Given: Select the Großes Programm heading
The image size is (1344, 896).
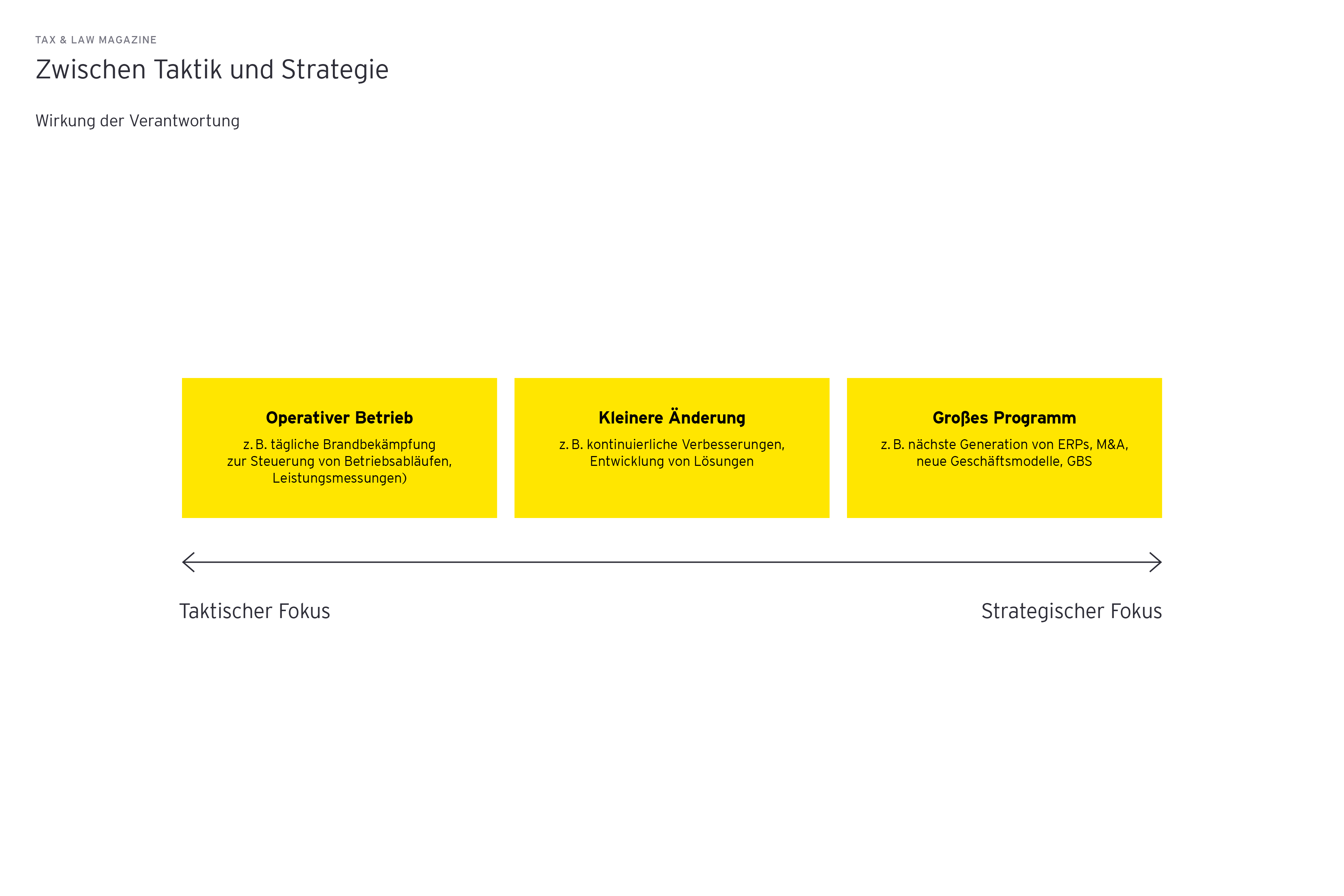Looking at the screenshot, I should [x=1004, y=418].
